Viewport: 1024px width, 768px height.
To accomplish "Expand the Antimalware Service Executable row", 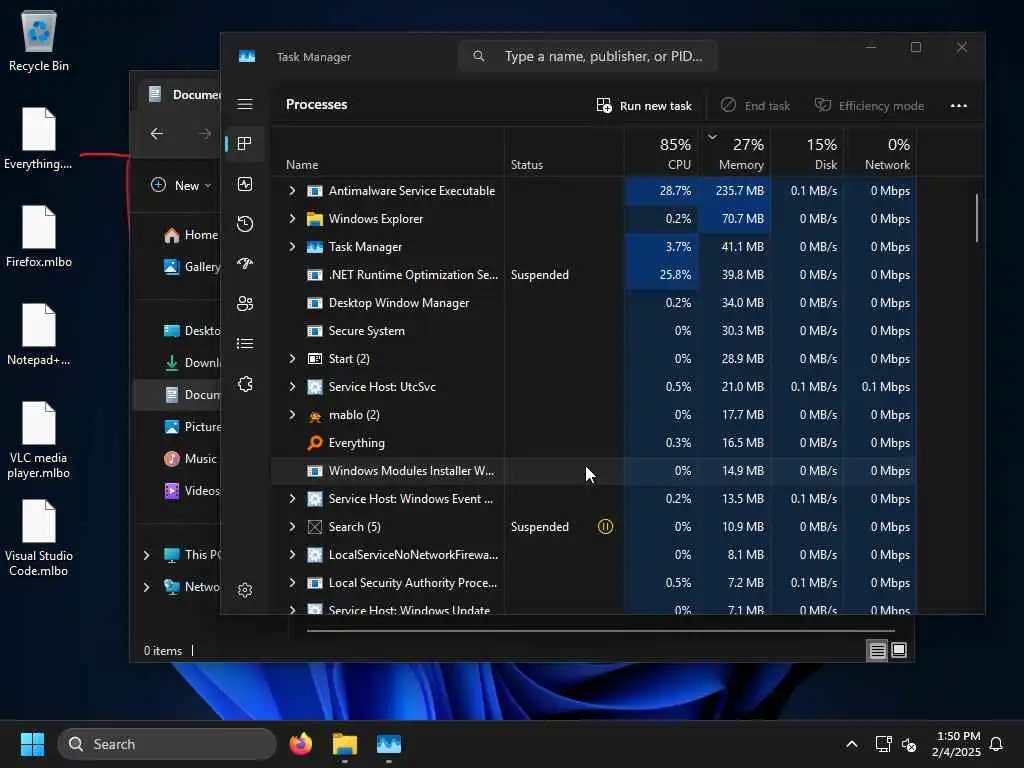I will pyautogui.click(x=293, y=191).
